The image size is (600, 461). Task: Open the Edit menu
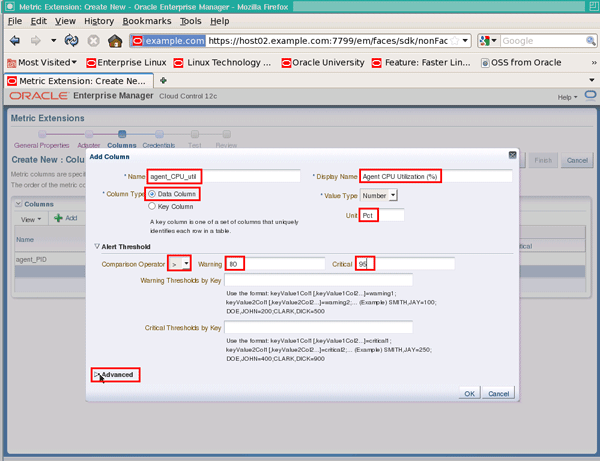pyautogui.click(x=39, y=21)
